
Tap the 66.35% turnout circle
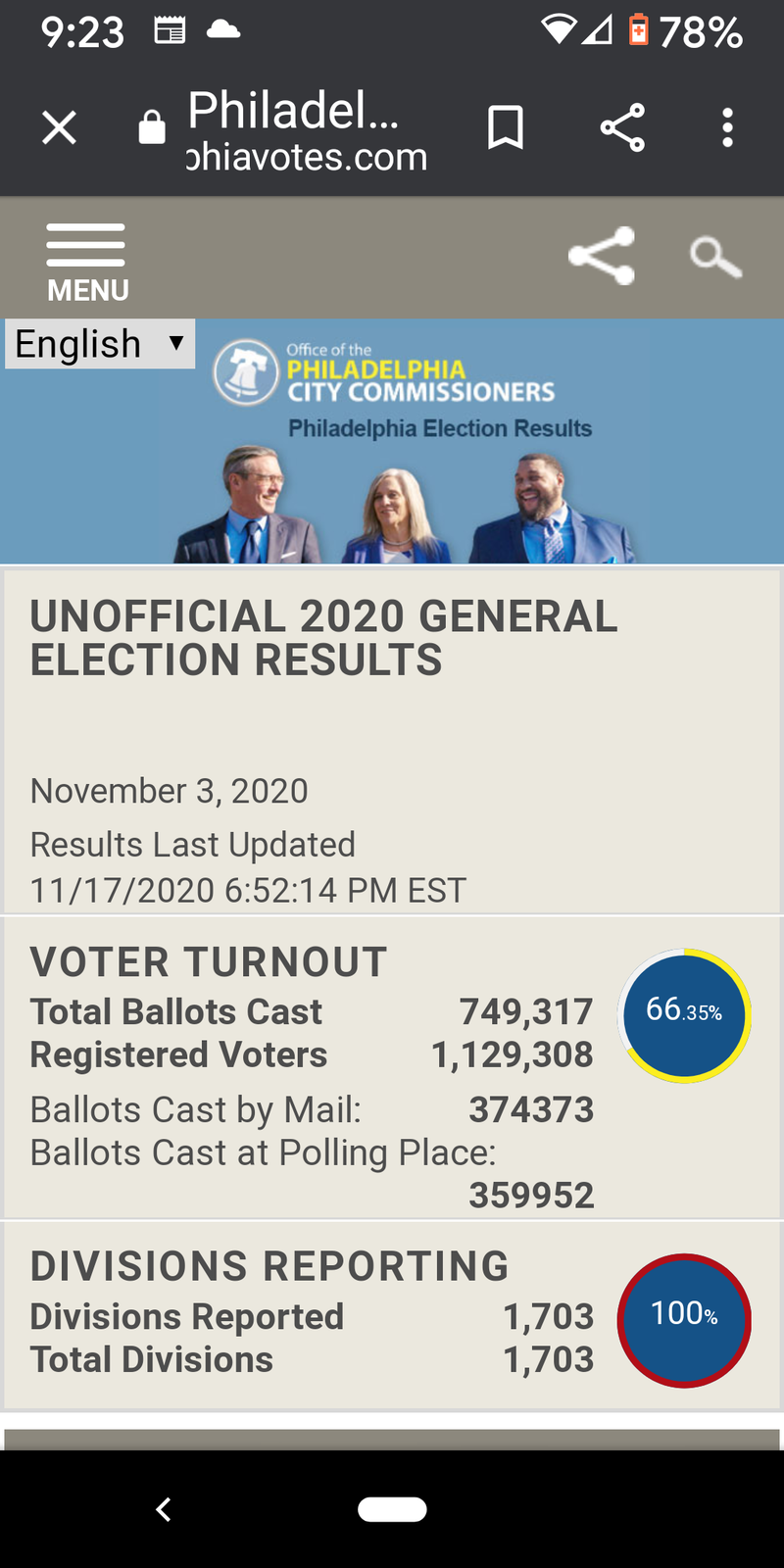coord(684,1015)
